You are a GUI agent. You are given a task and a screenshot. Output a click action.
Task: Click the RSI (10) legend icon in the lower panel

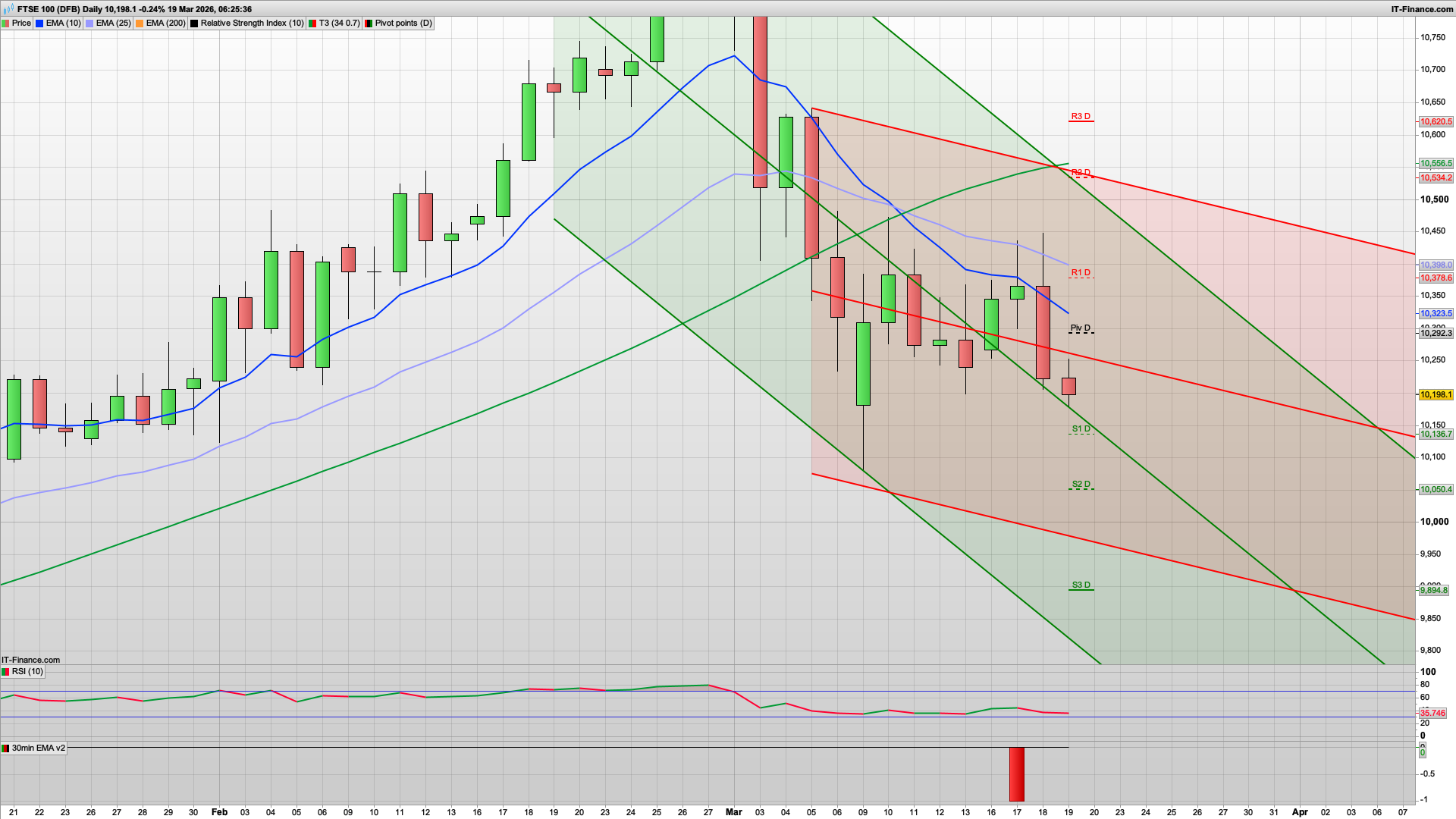(x=5, y=672)
